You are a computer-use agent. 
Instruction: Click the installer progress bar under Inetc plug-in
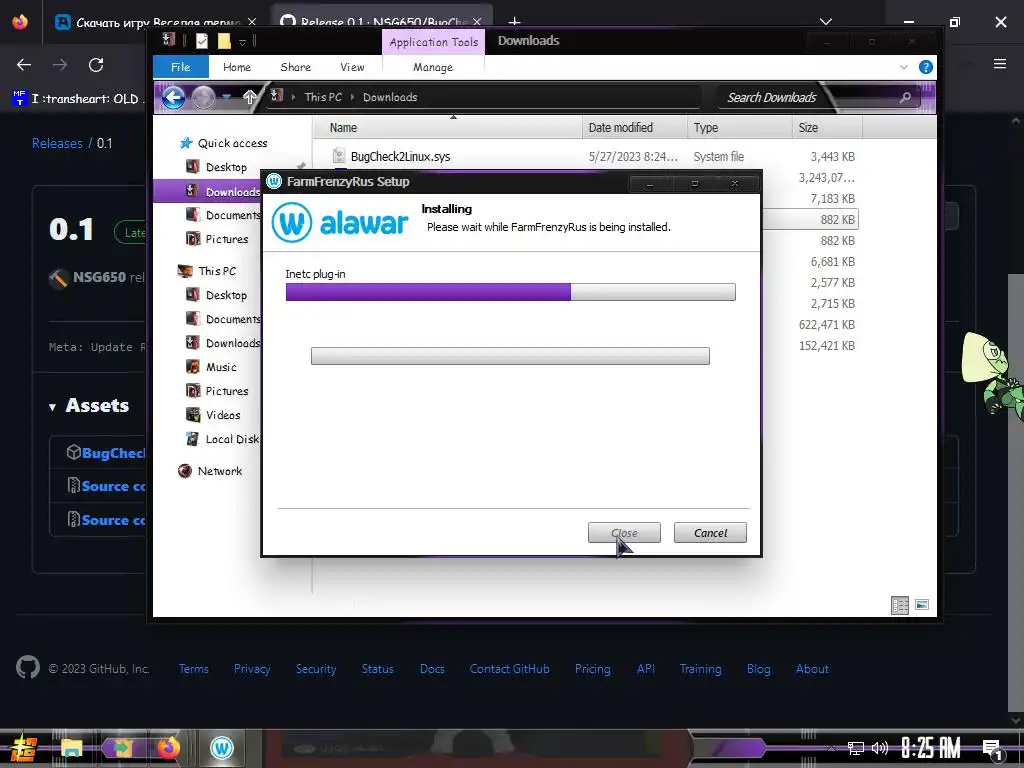(x=510, y=292)
